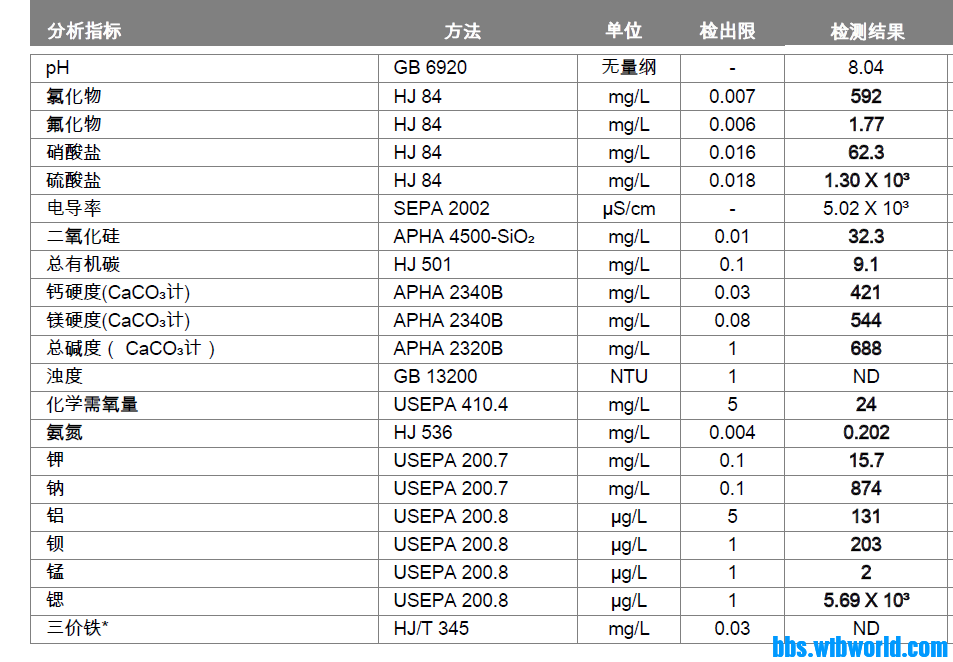The width and height of the screenshot is (953, 662).
Task: Click the 检出限 column header
Action: tap(727, 31)
